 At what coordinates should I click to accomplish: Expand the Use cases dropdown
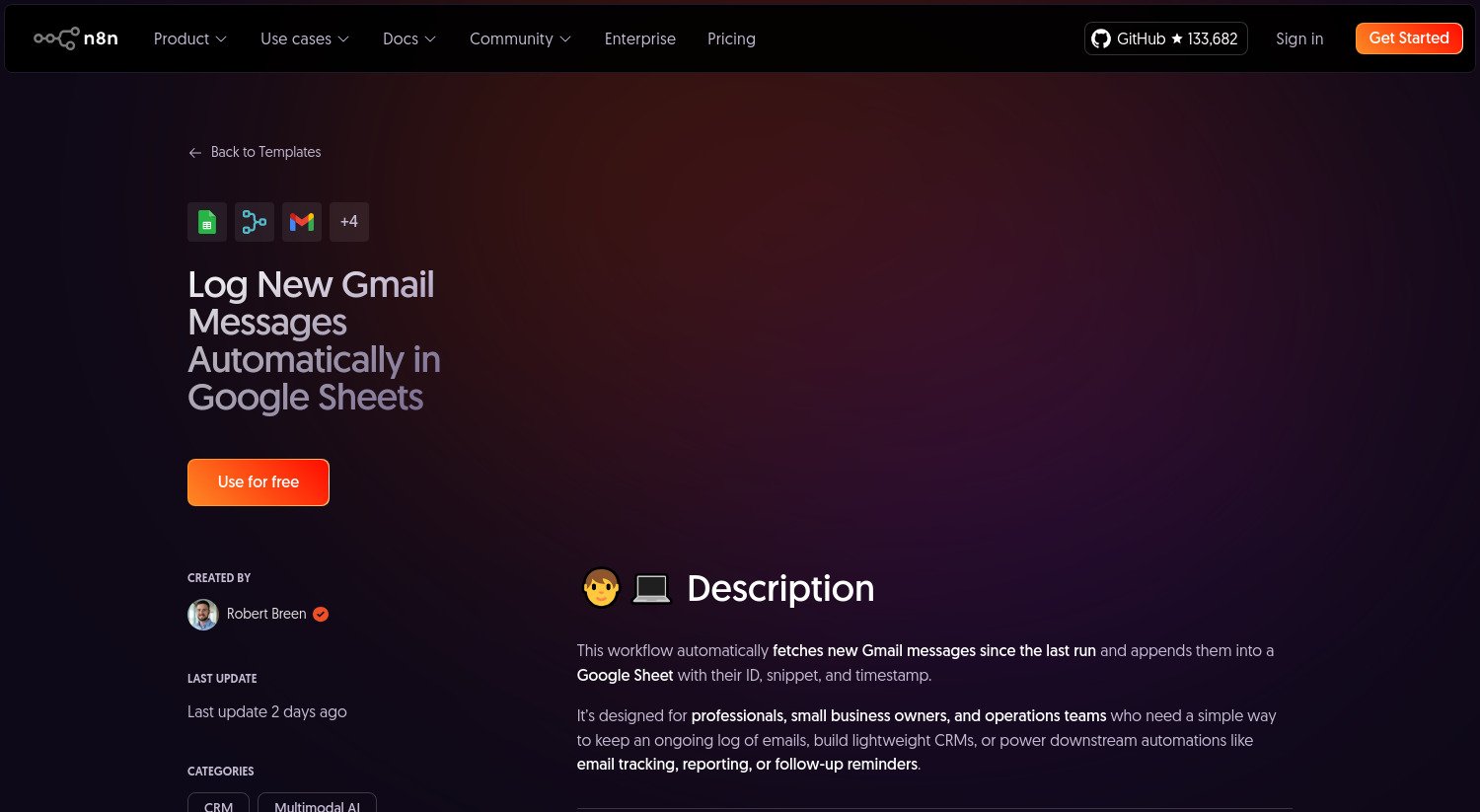(x=304, y=38)
